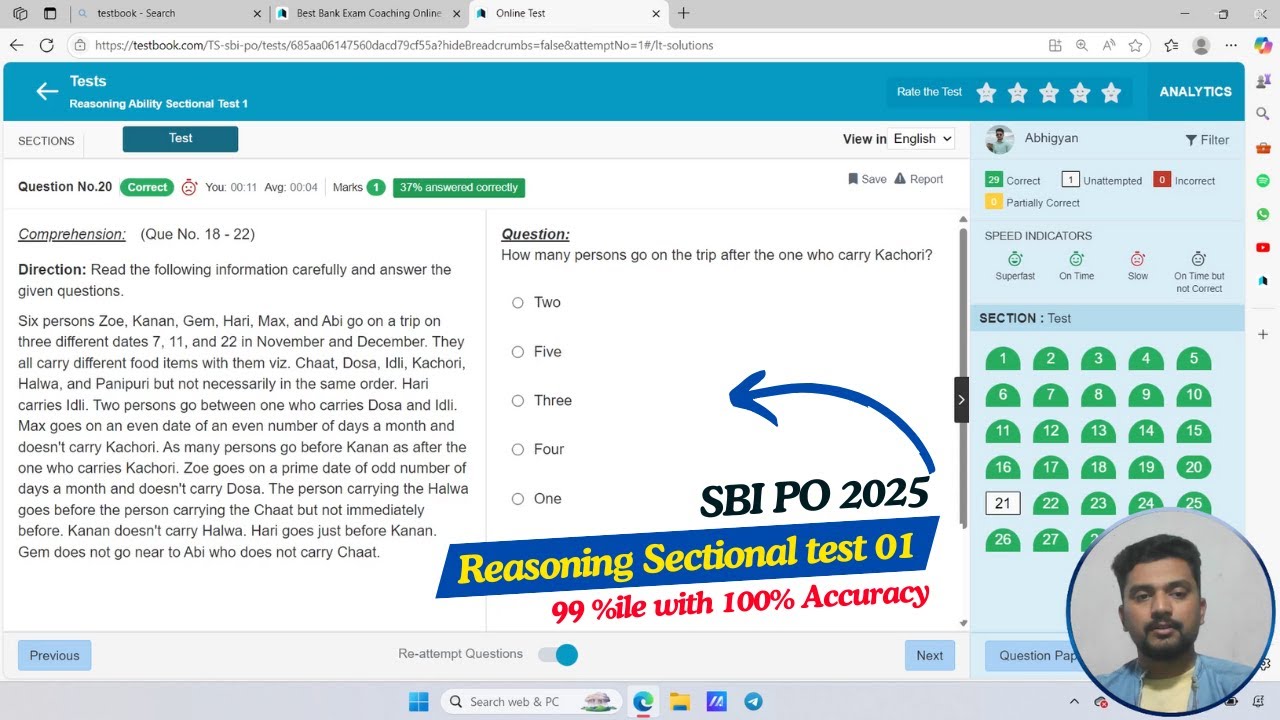This screenshot has height=720, width=1280.
Task: Open the View in English dropdown
Action: click(921, 139)
